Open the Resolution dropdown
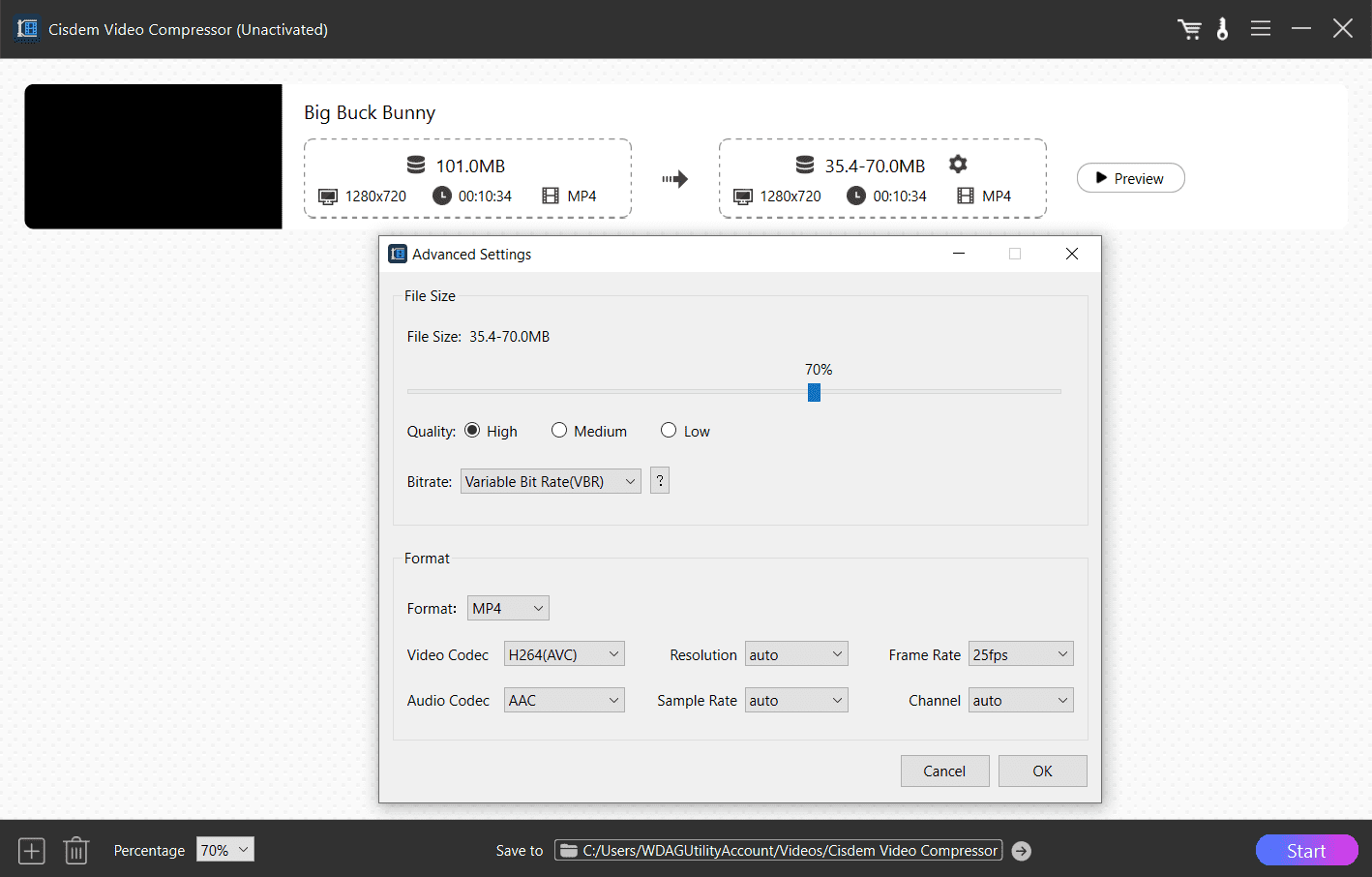 click(796, 654)
